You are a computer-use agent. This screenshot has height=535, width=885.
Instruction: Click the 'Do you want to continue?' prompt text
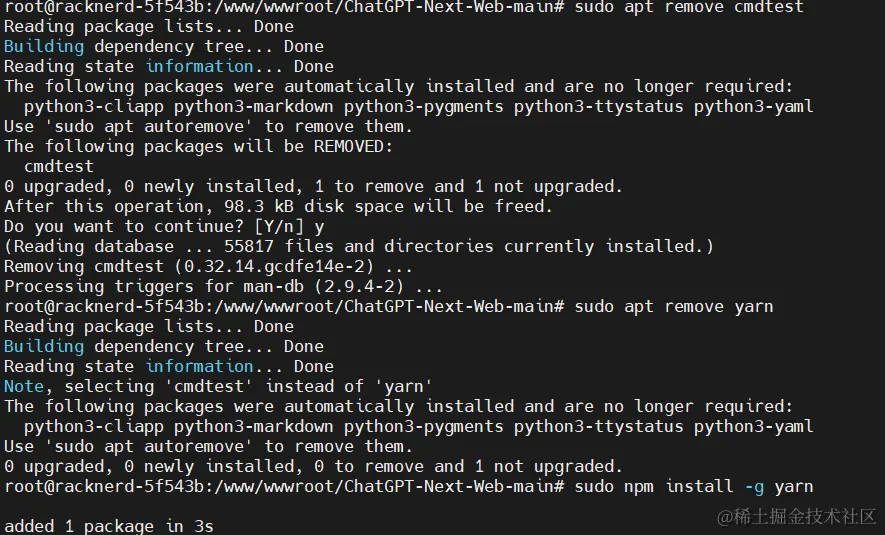pos(124,226)
